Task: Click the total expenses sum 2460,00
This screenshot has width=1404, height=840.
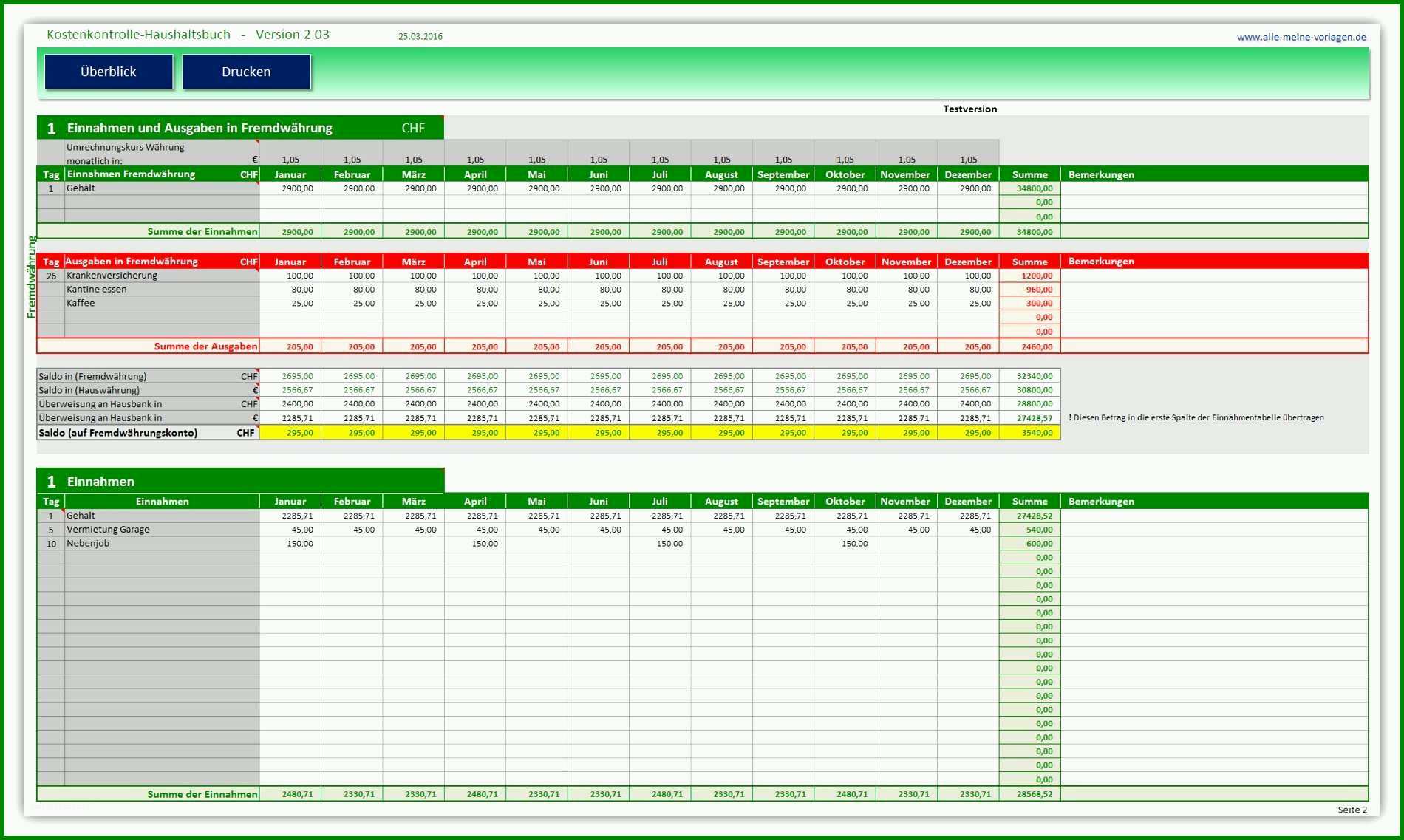Action: tap(1029, 346)
